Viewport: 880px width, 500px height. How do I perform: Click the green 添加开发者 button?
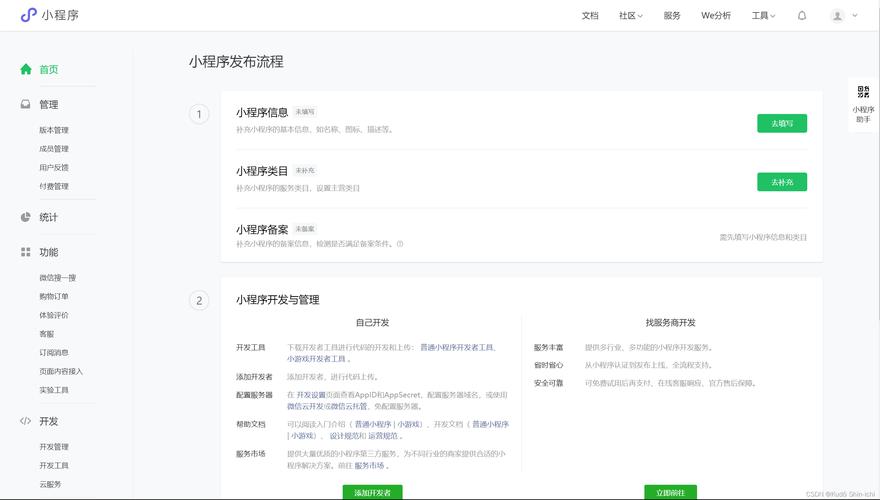(372, 492)
